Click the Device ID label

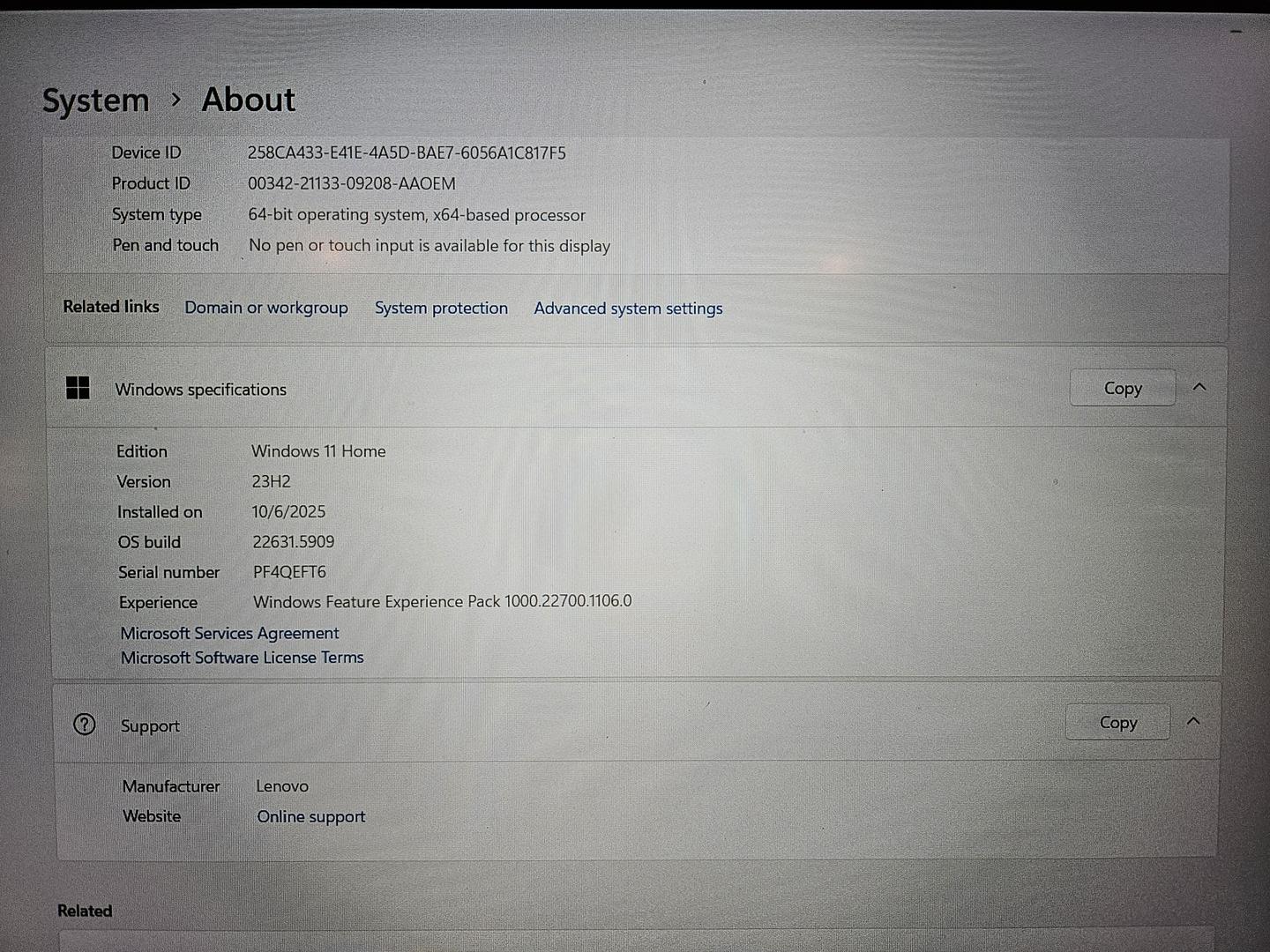coord(146,152)
